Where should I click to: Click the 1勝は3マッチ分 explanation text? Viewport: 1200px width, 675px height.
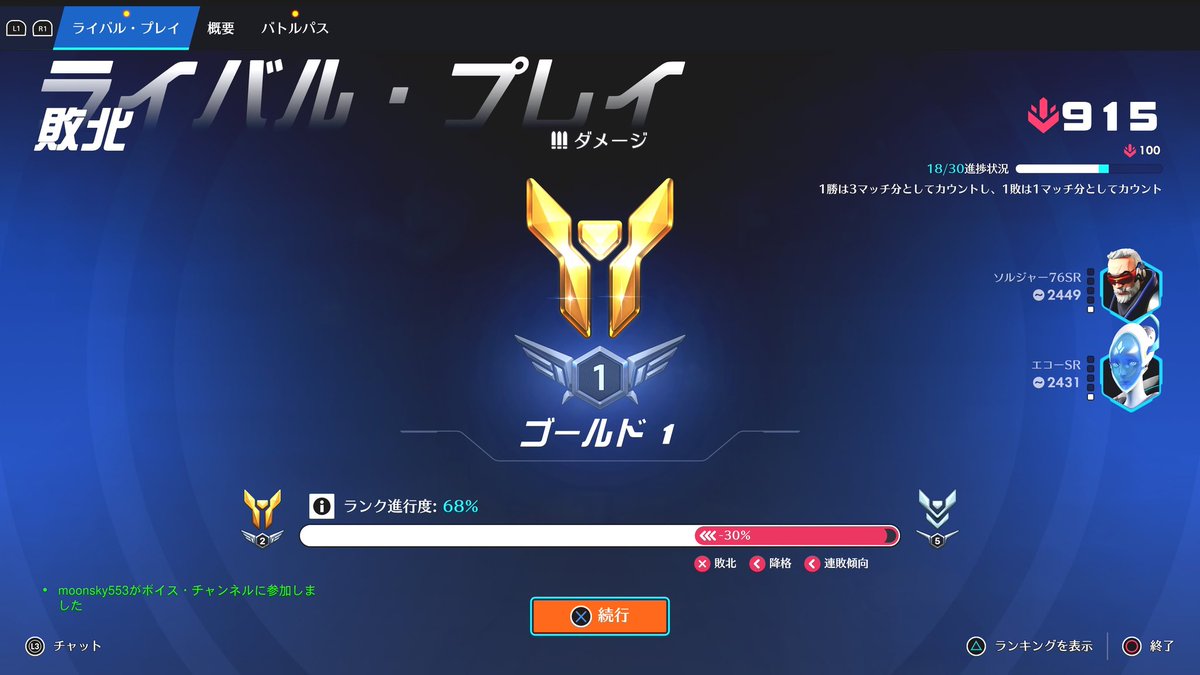(989, 189)
